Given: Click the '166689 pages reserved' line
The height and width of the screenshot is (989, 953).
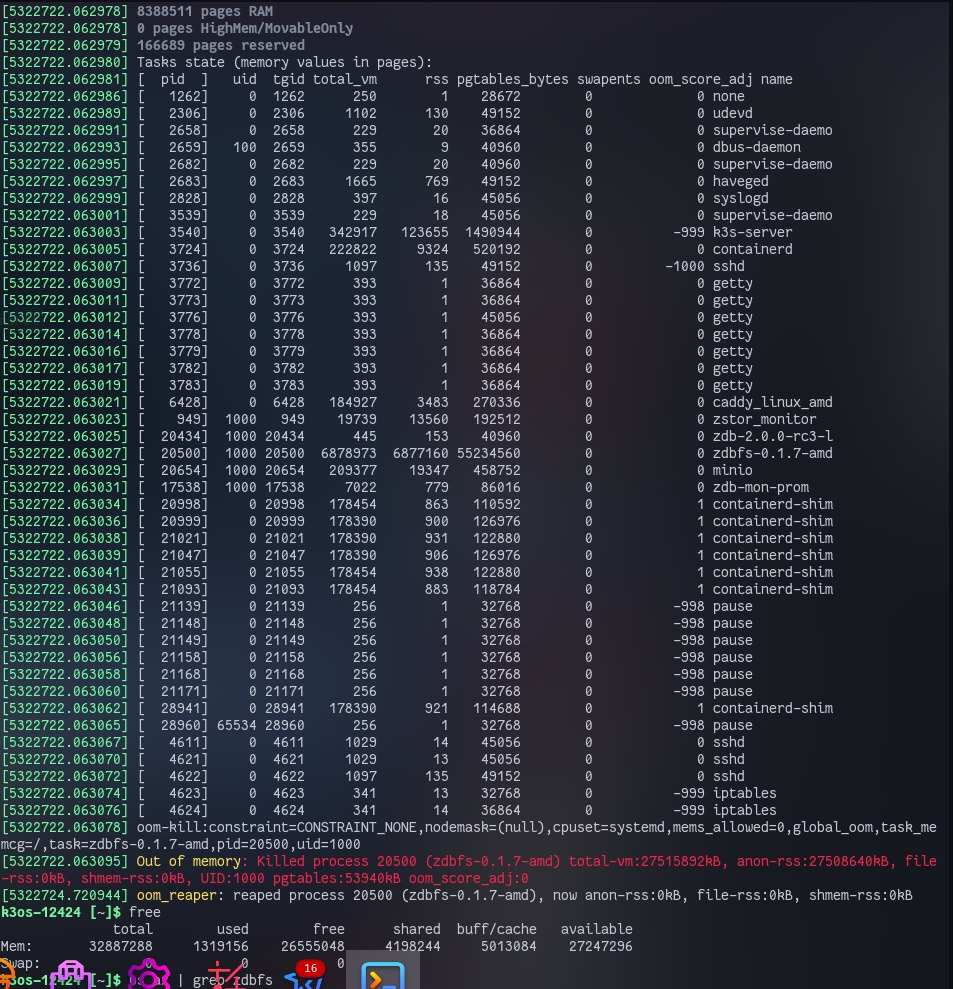Looking at the screenshot, I should point(221,45).
